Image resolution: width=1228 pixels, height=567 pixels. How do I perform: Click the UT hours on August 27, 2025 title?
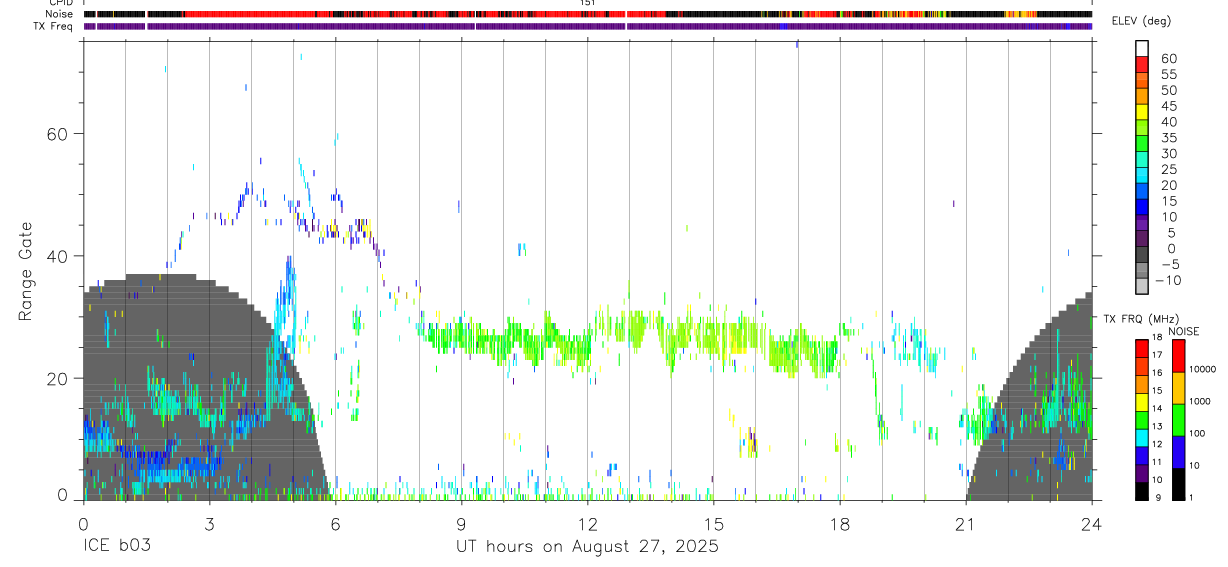click(587, 547)
